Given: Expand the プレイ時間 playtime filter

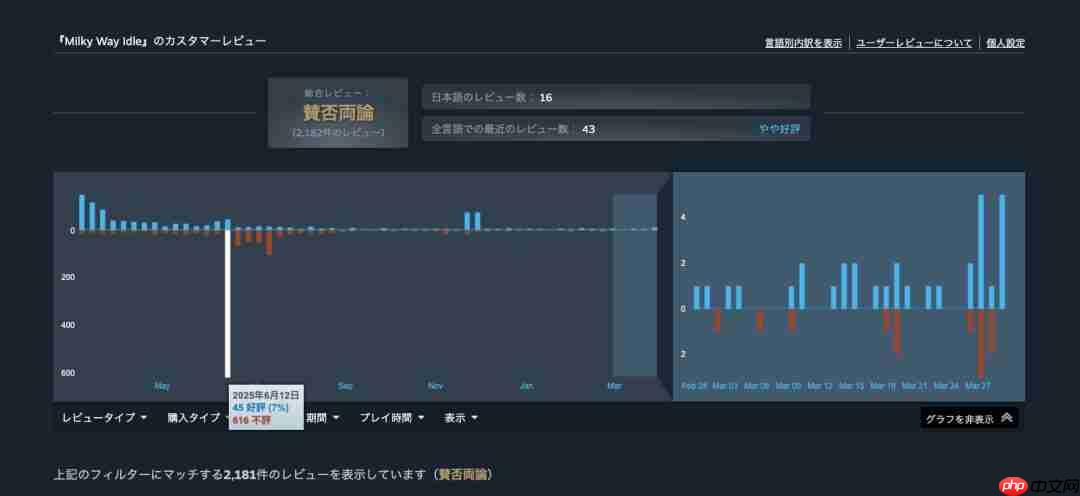Looking at the screenshot, I should 392,417.
